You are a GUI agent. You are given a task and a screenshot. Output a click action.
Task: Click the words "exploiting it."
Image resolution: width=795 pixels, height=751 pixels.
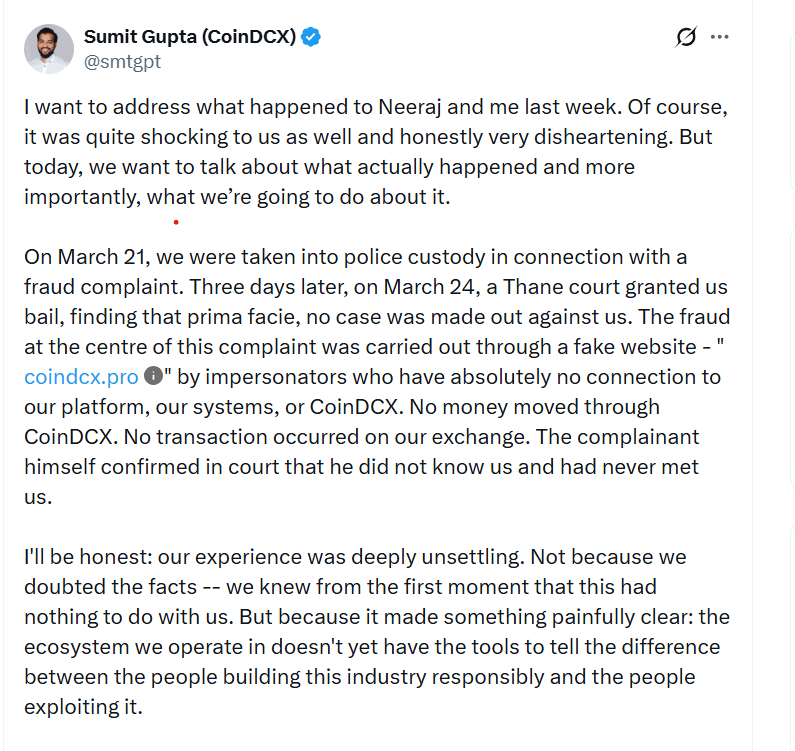click(82, 708)
